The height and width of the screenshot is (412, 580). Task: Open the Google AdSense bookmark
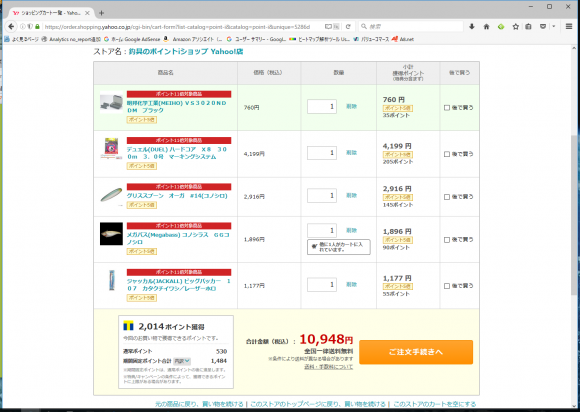click(132, 39)
